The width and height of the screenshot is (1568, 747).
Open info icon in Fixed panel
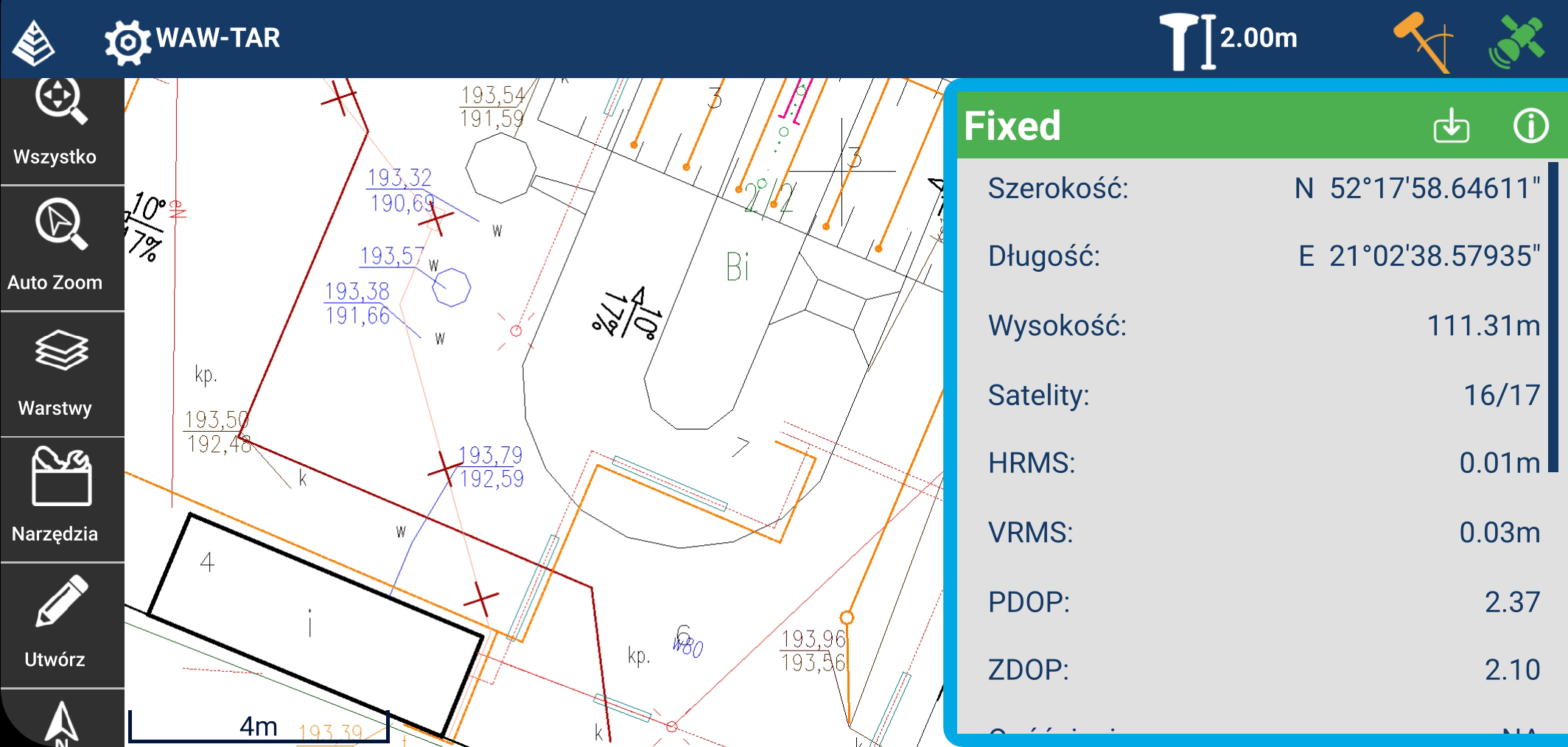[1530, 126]
